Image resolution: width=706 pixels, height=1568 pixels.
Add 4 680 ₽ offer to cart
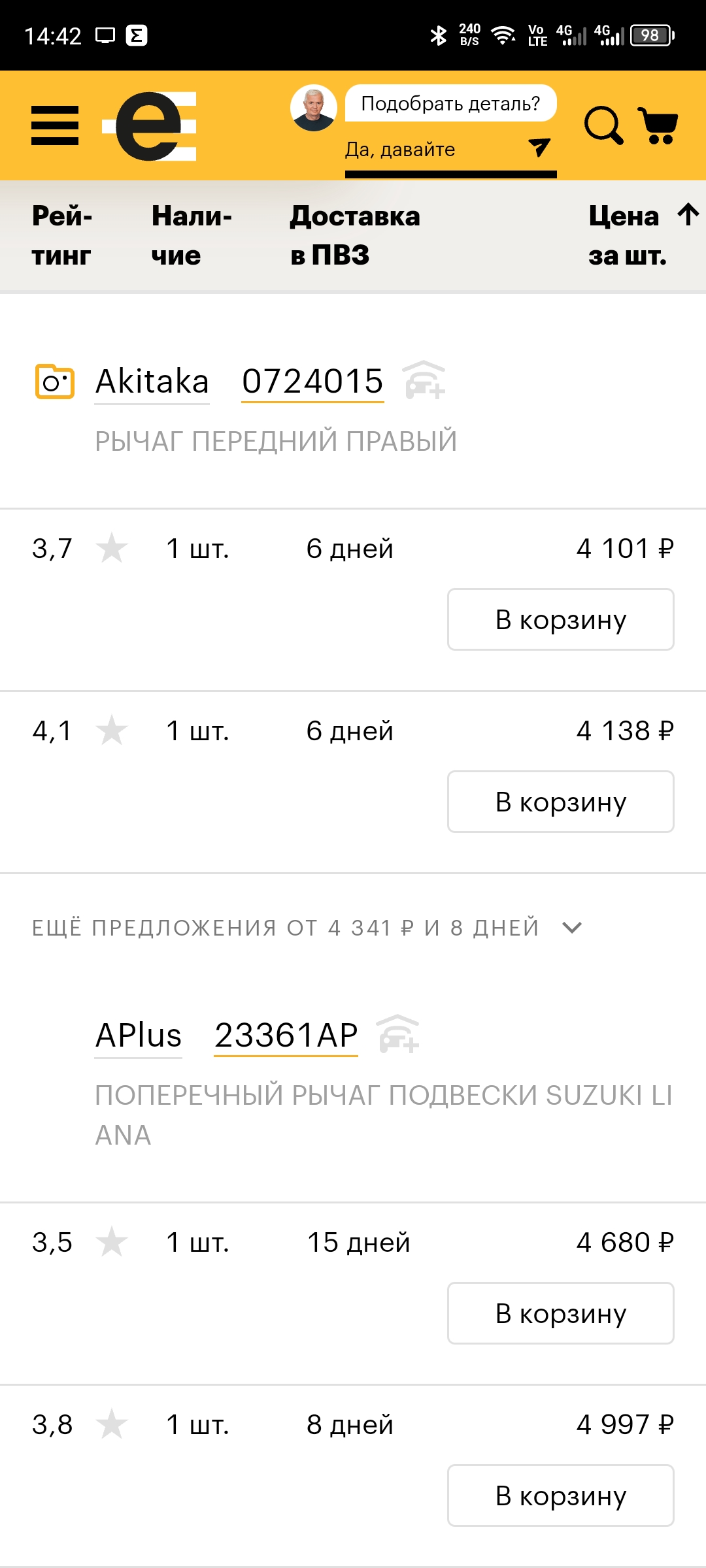pyautogui.click(x=560, y=1313)
